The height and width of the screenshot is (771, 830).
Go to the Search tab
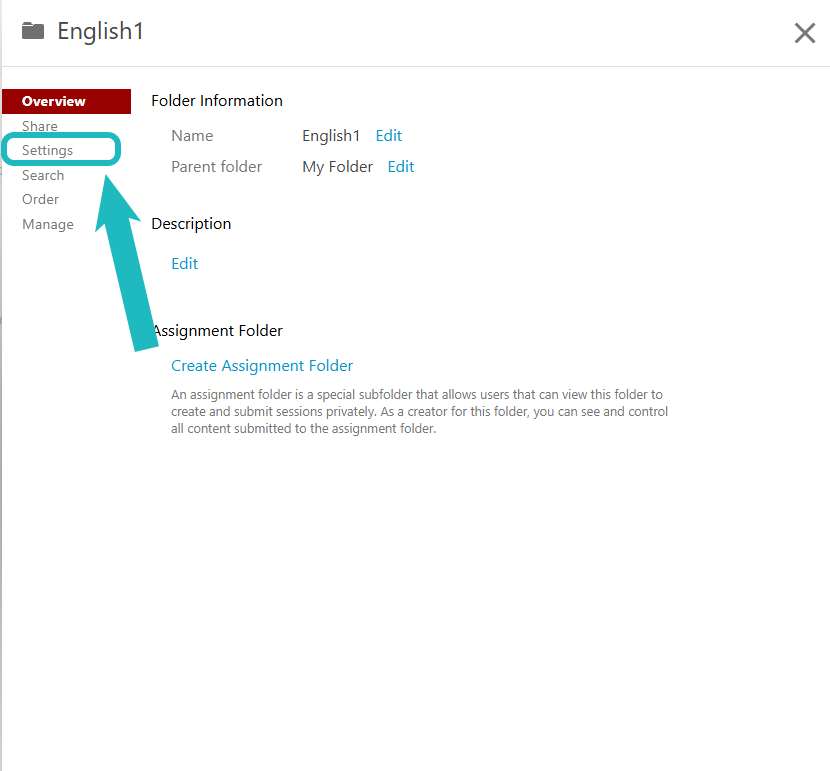pos(43,175)
